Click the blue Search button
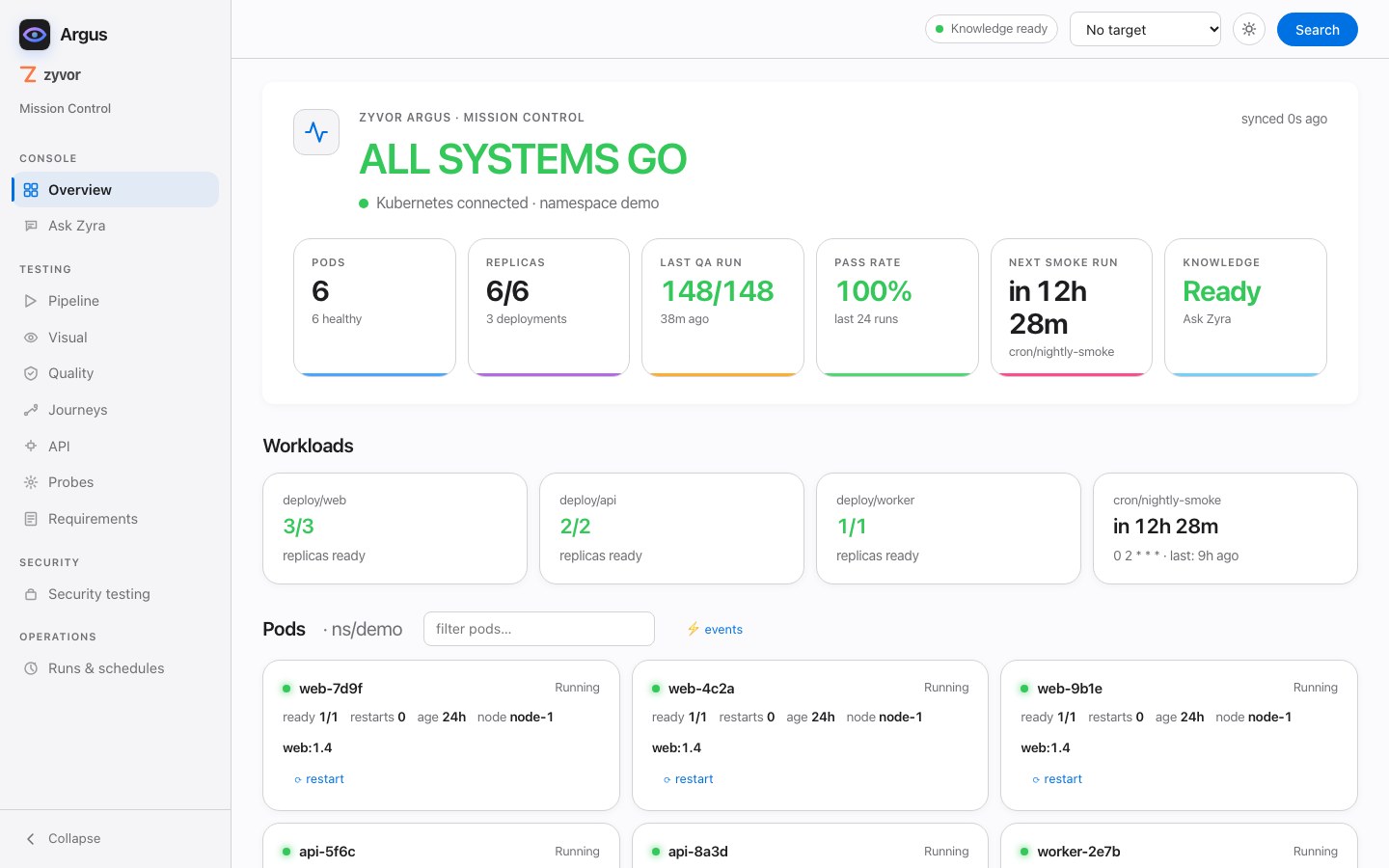The width and height of the screenshot is (1389, 868). click(x=1317, y=29)
